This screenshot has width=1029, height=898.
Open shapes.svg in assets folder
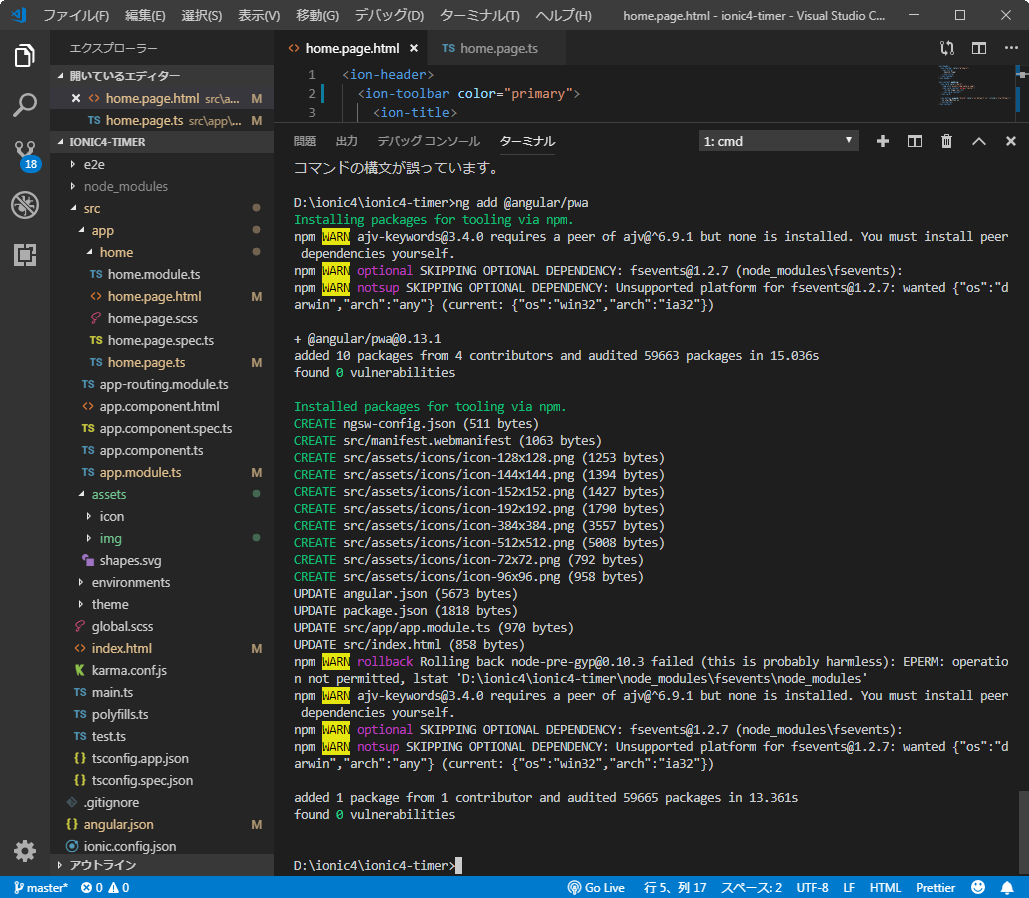pyautogui.click(x=130, y=561)
